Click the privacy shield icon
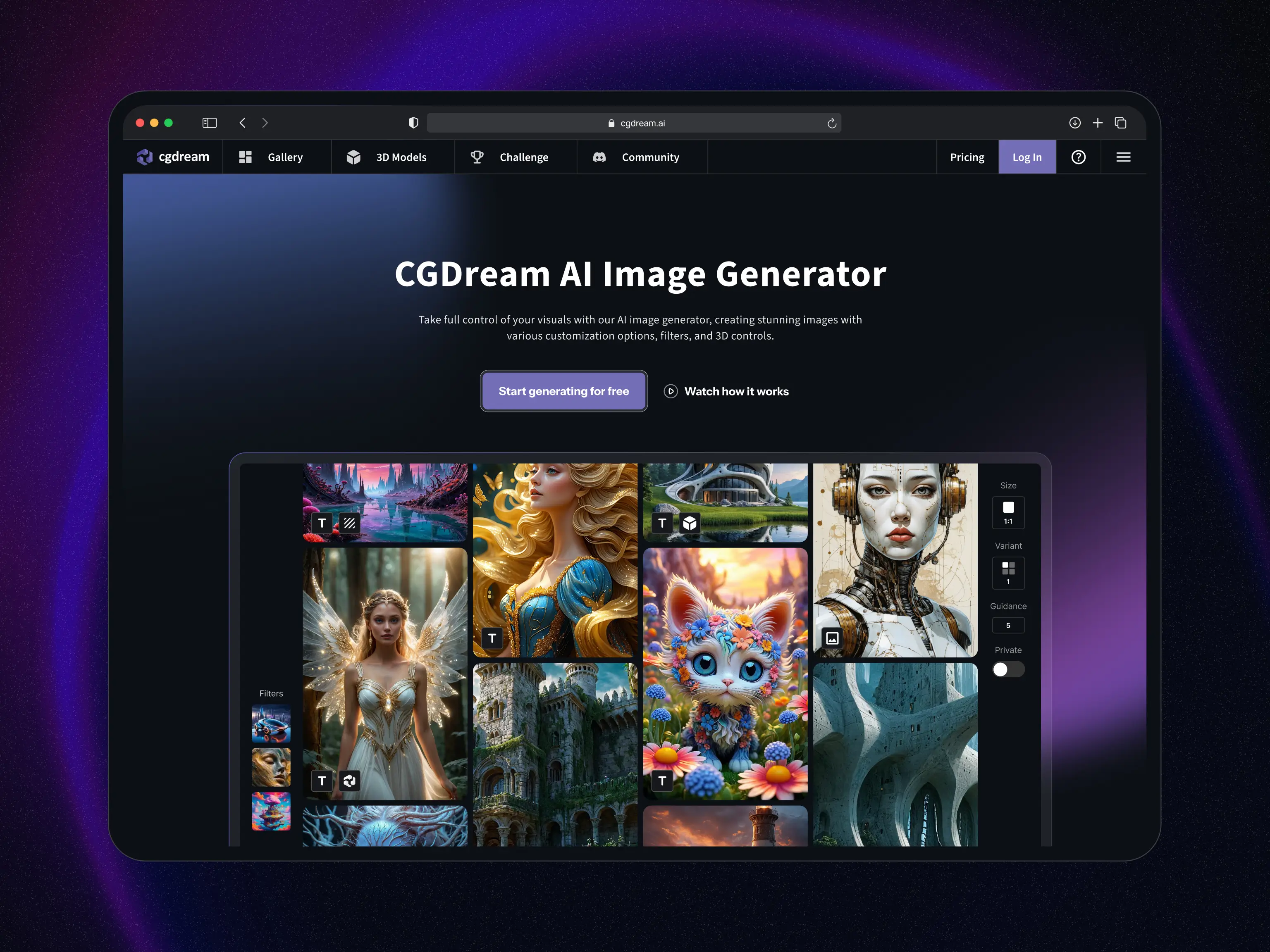1270x952 pixels. click(413, 123)
